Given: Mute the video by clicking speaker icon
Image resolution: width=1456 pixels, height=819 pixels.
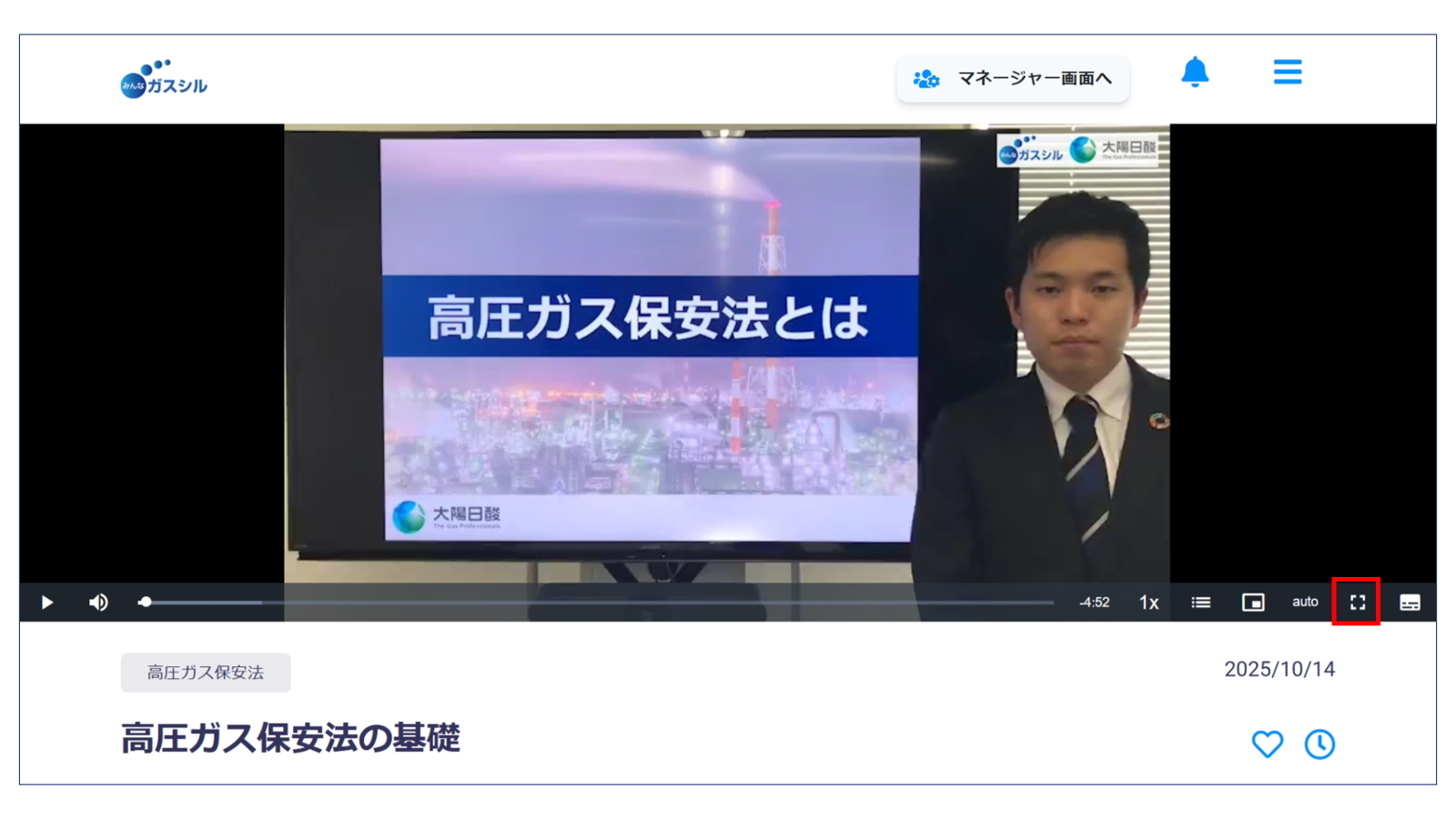Looking at the screenshot, I should click(97, 602).
